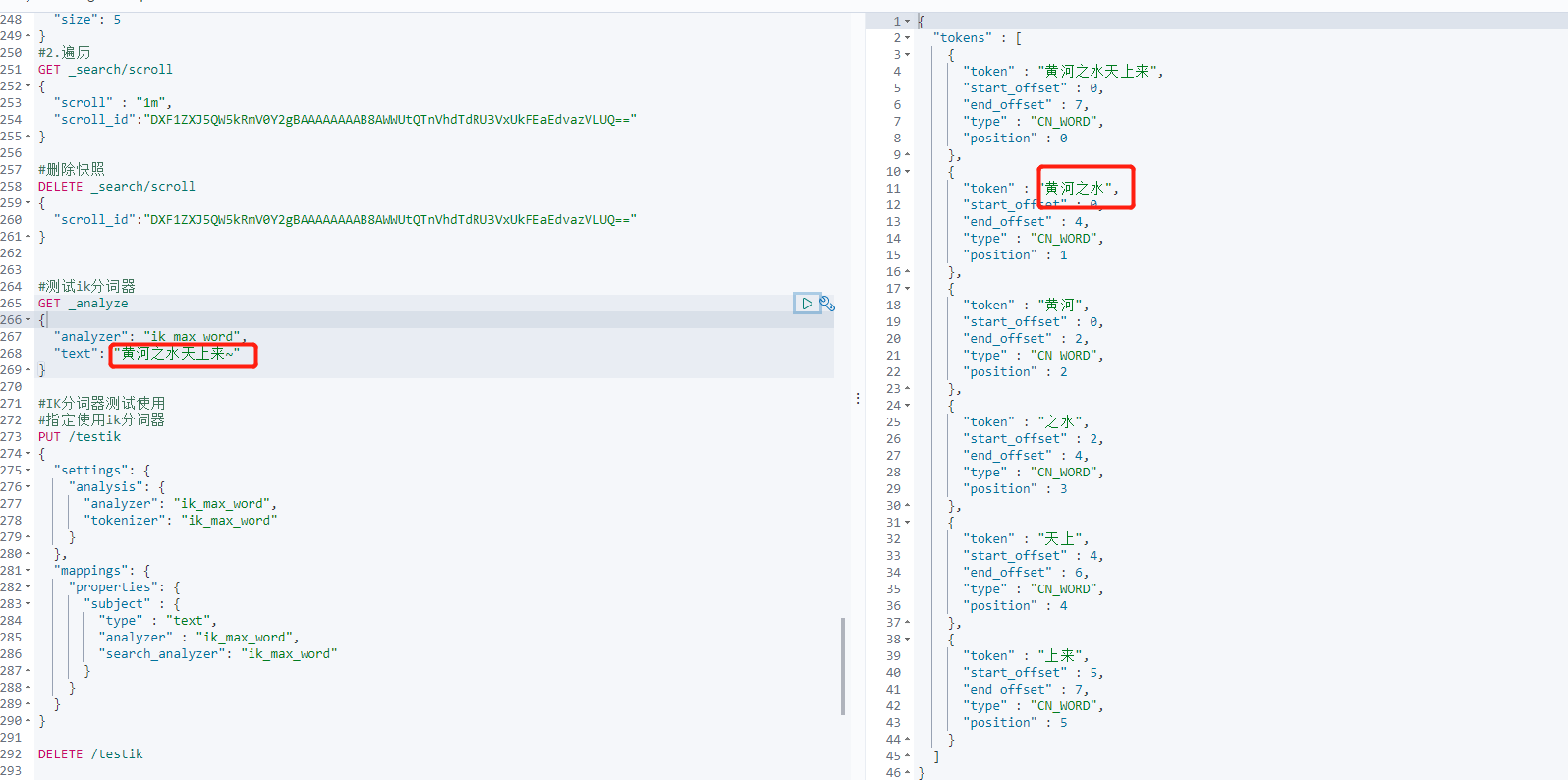Fold the first token object at output line 3
This screenshot has width=1568, height=780.
(908, 55)
